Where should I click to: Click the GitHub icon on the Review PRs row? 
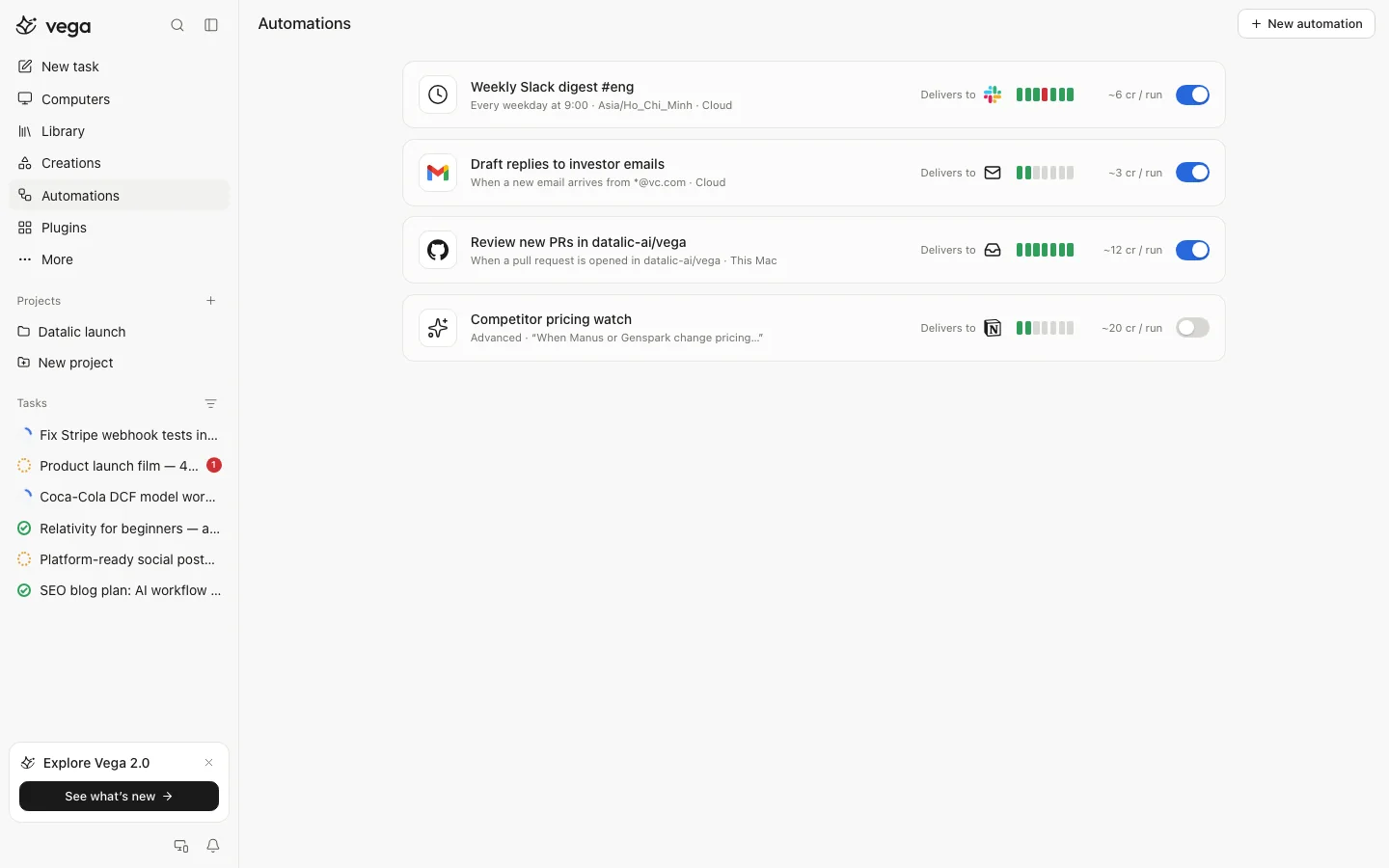pyautogui.click(x=438, y=250)
